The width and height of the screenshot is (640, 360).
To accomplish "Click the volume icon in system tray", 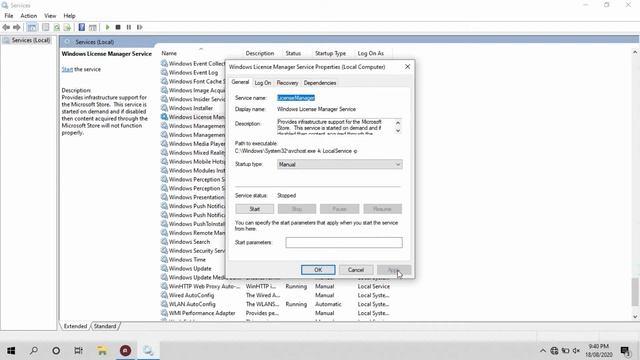I will [576, 351].
